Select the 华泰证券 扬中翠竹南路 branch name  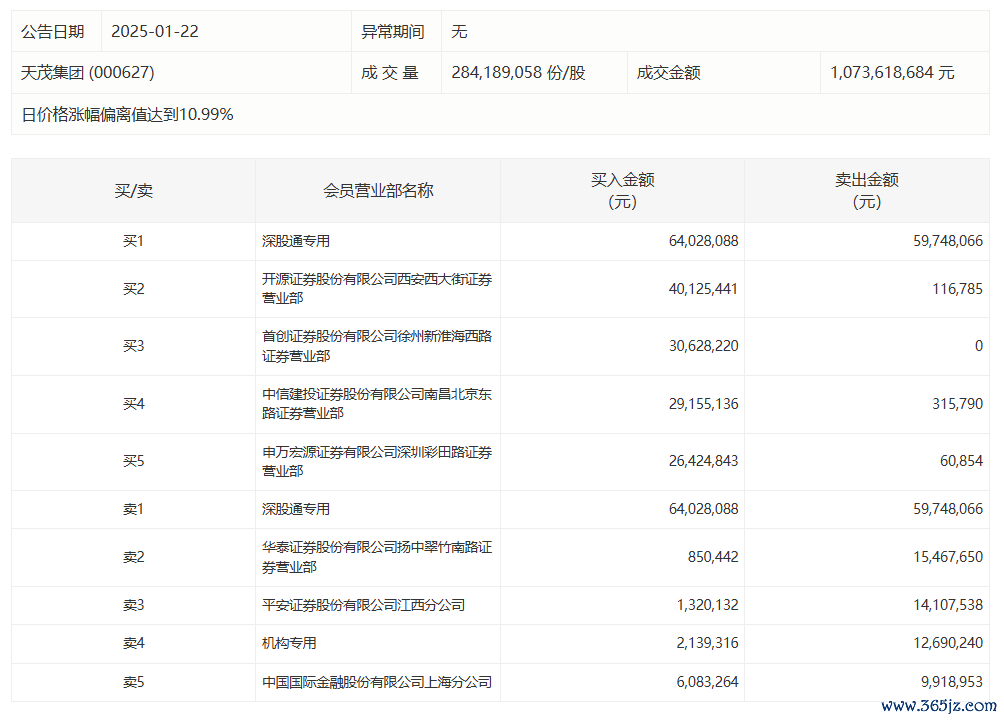376,557
